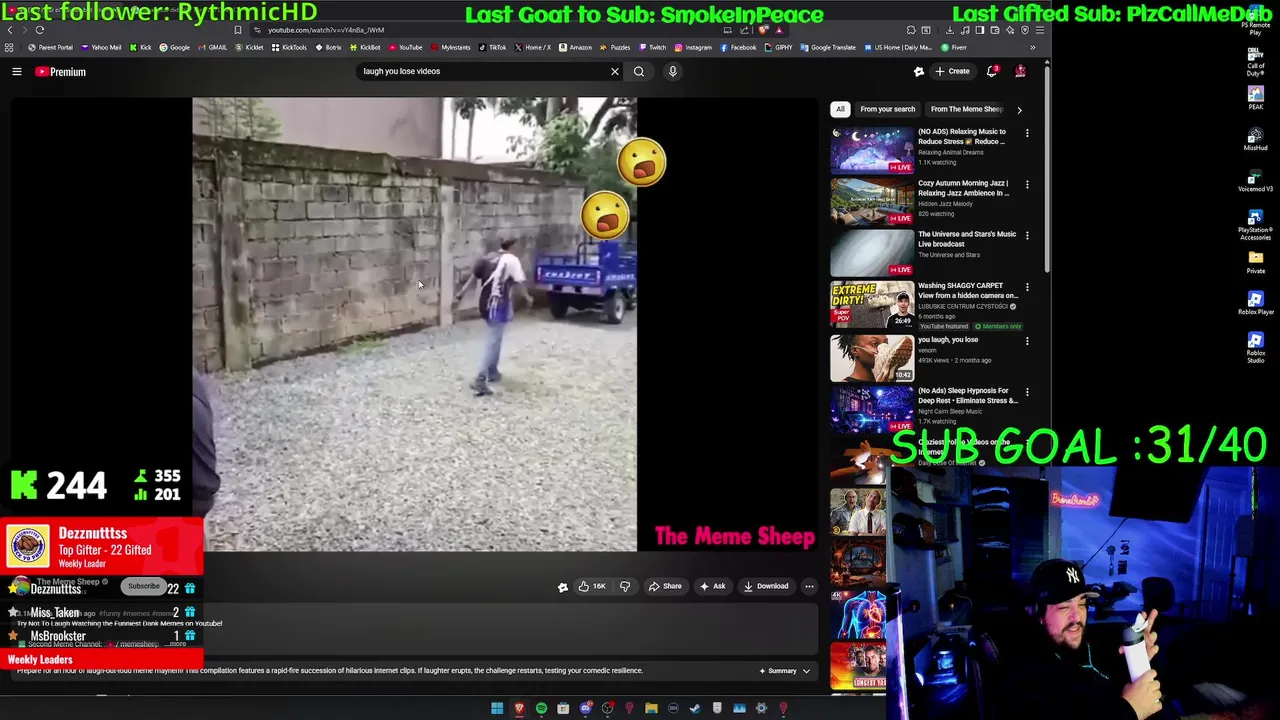
Task: Open the Roblox Player desktop shortcut
Action: tap(1256, 303)
